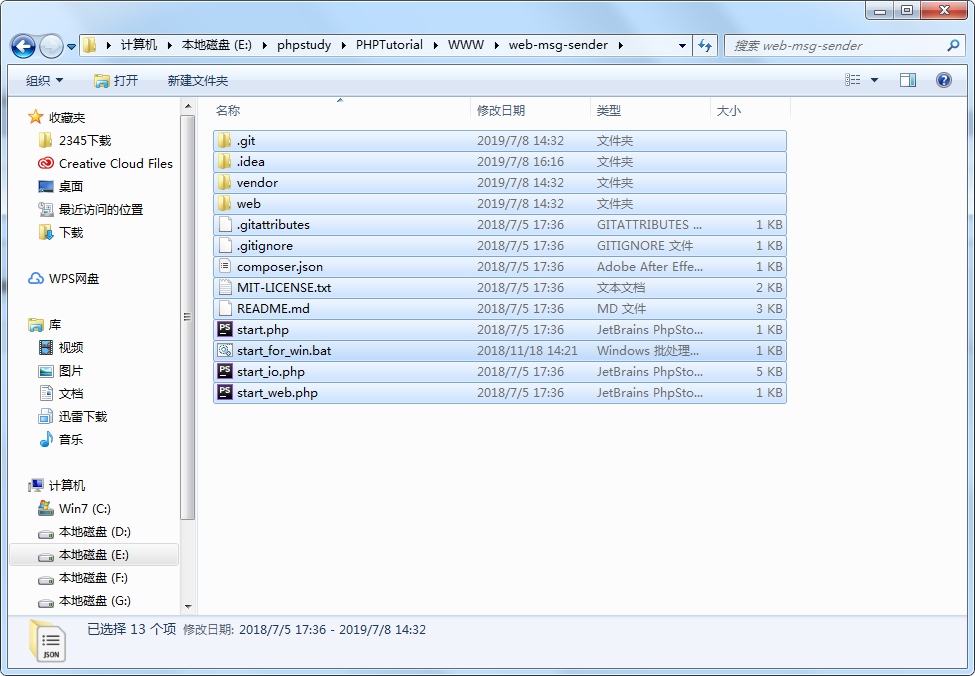Select the .git folder icon
Viewport: 975px width, 676px height.
tap(224, 141)
